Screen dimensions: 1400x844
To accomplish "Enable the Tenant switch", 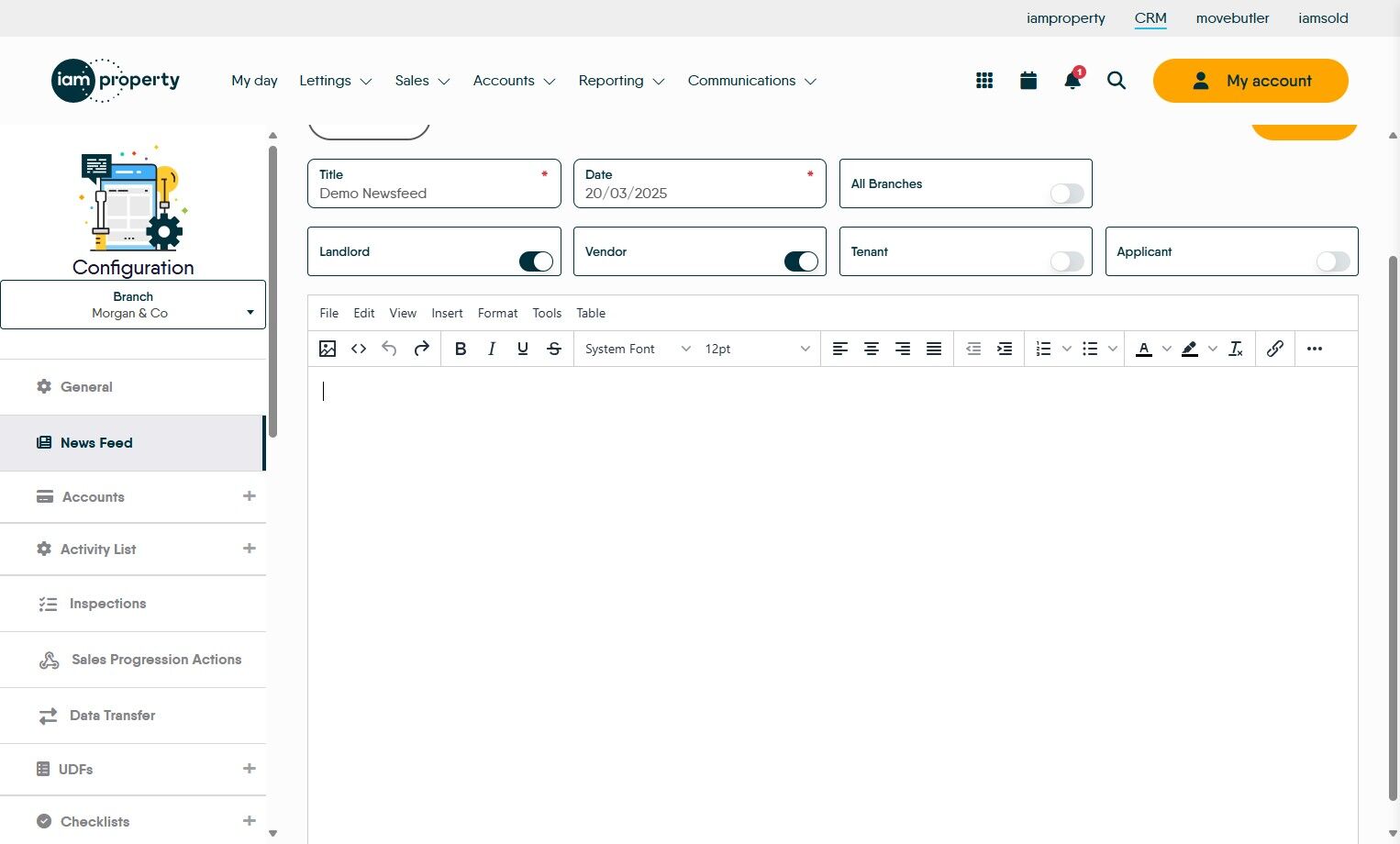I will [1067, 261].
